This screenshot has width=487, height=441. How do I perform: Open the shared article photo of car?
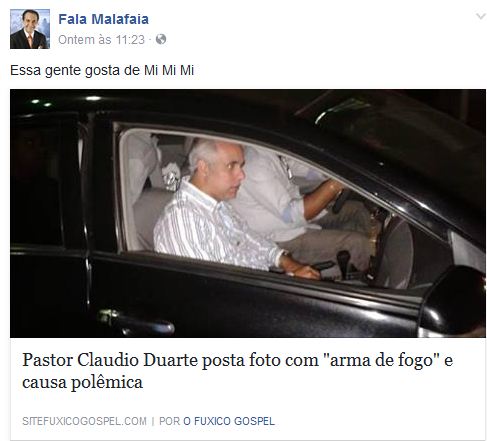248,213
